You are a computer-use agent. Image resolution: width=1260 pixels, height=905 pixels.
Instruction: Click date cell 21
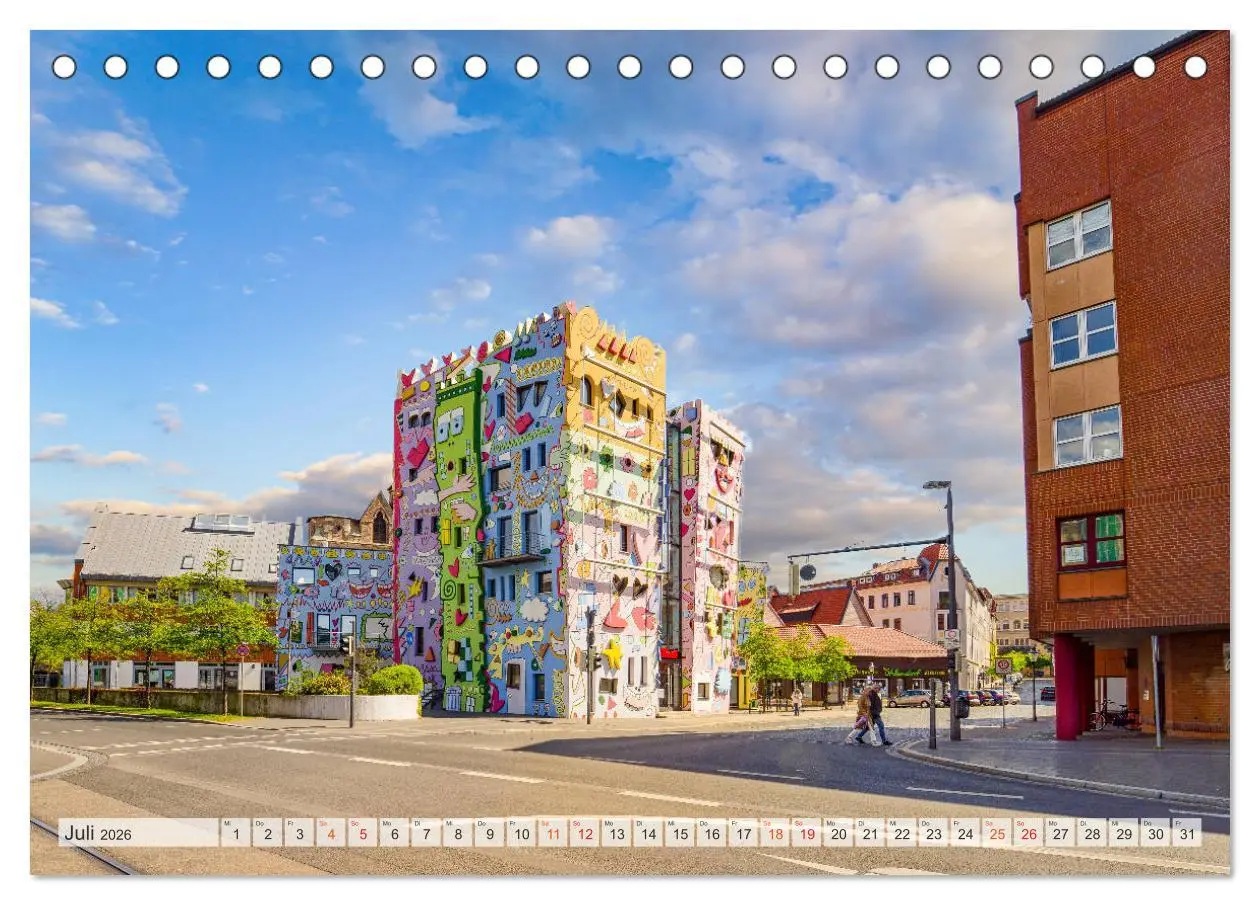click(x=869, y=832)
